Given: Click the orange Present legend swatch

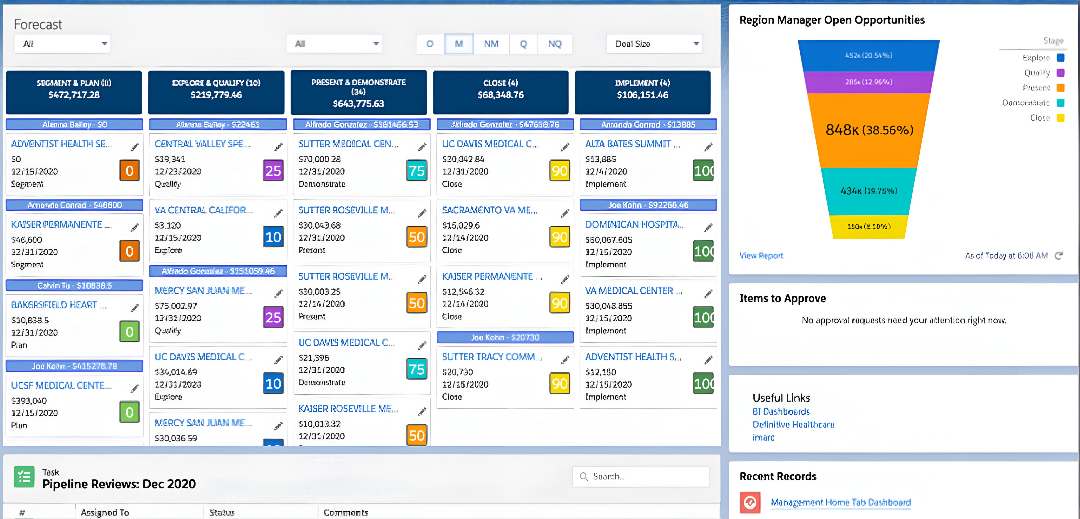Looking at the screenshot, I should pyautogui.click(x=1060, y=88).
